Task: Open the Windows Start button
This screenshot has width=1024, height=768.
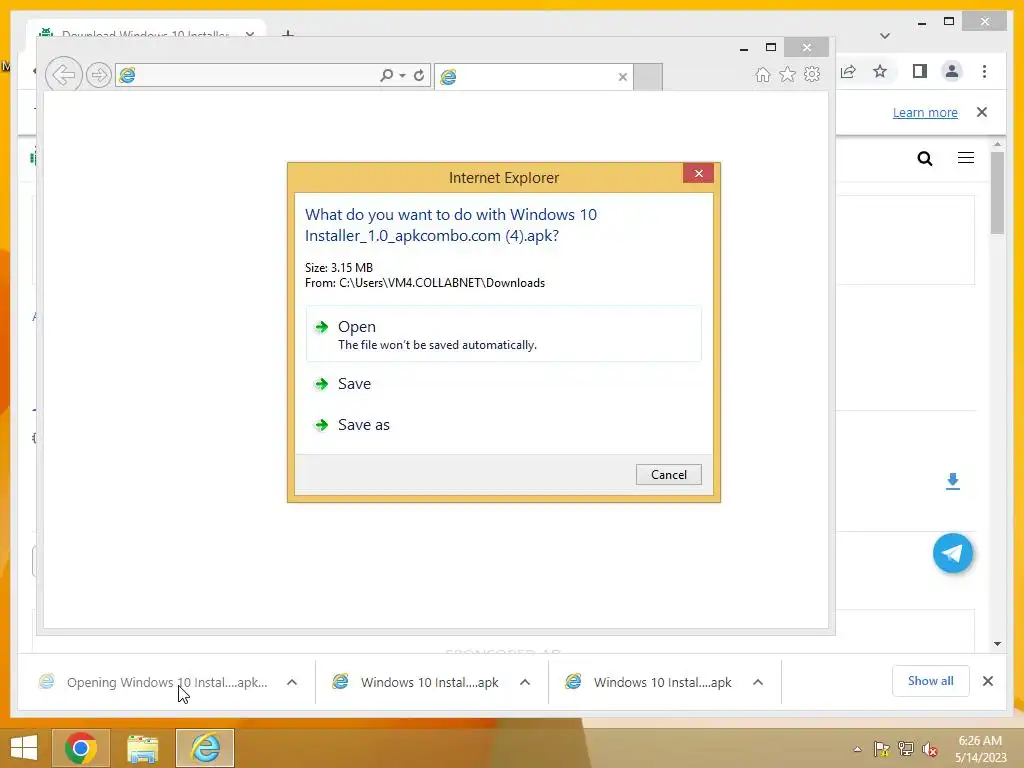Action: point(24,748)
